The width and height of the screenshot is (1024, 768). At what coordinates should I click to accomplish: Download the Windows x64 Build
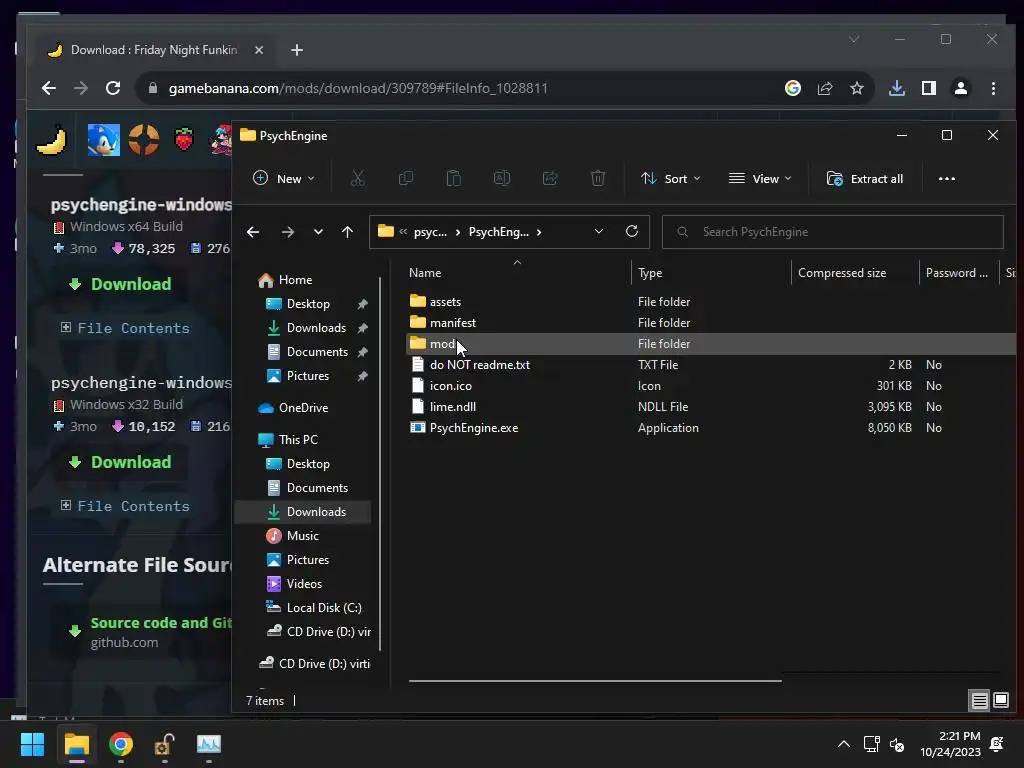[x=120, y=284]
